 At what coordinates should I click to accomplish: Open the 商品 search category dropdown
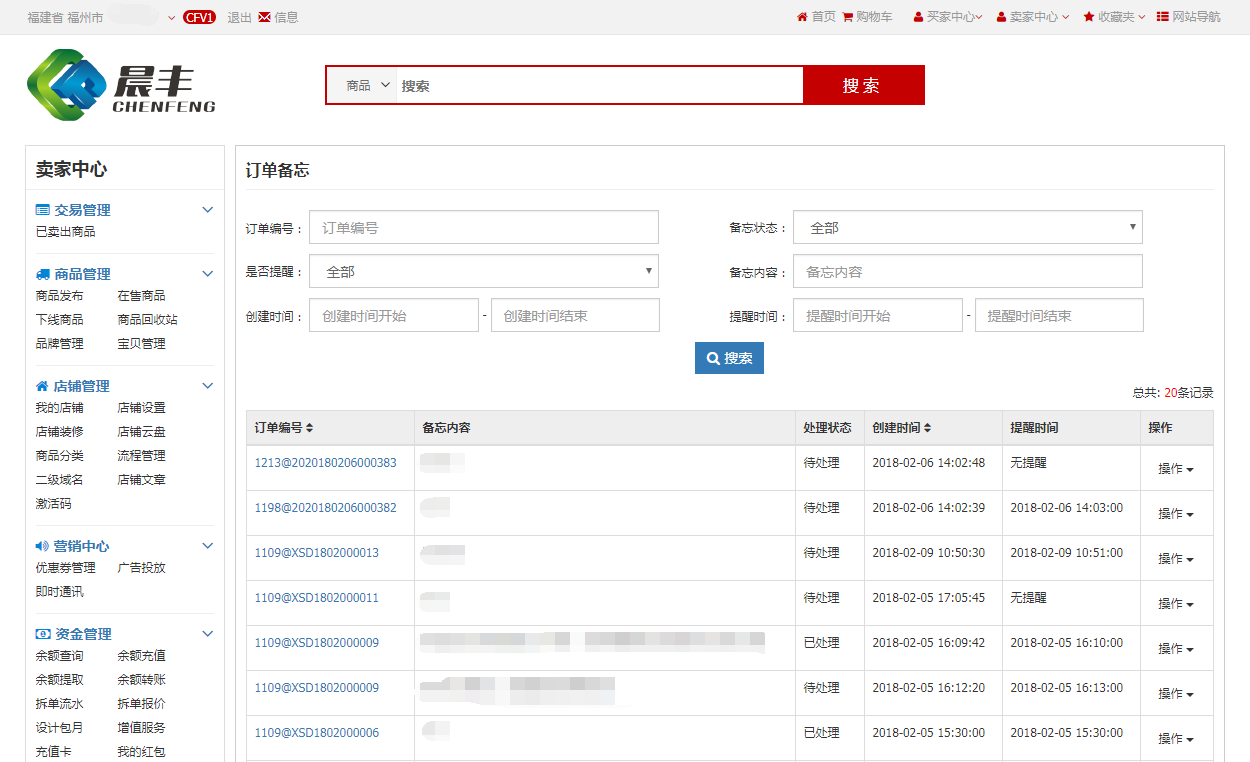tap(367, 86)
